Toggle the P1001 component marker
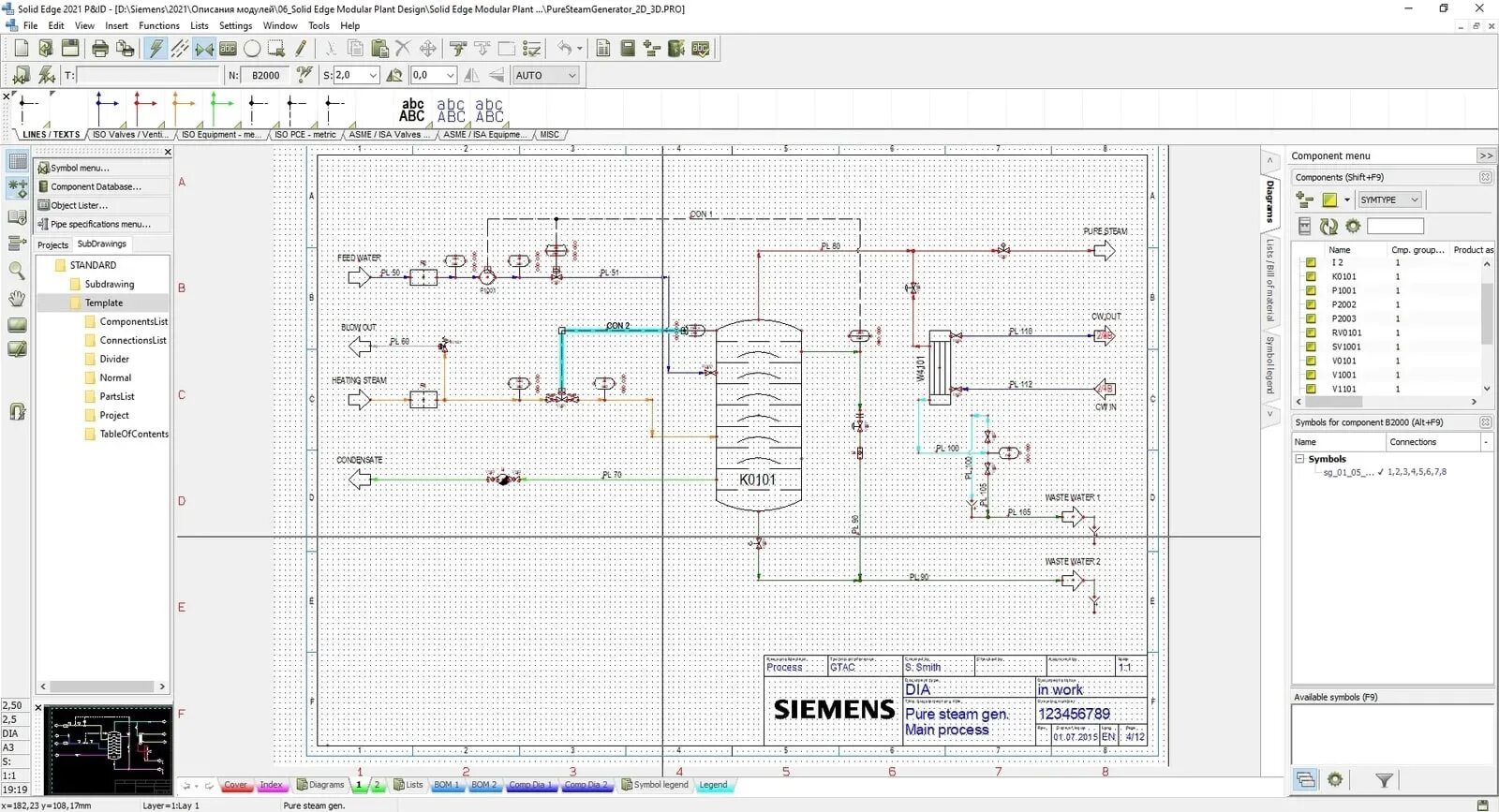This screenshot has height=812, width=1499. 1311,290
